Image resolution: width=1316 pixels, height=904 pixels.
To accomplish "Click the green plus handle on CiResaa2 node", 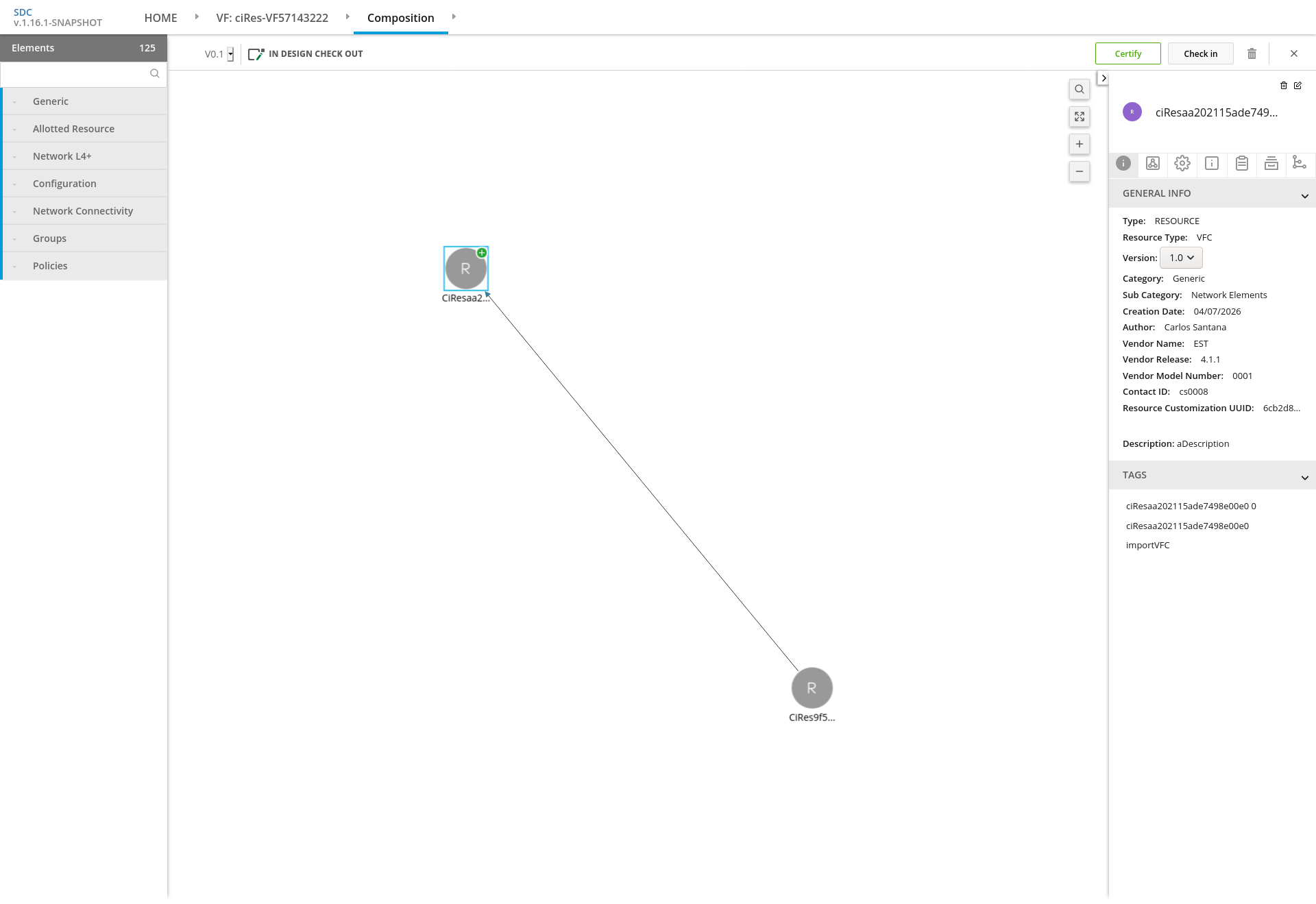I will [482, 253].
